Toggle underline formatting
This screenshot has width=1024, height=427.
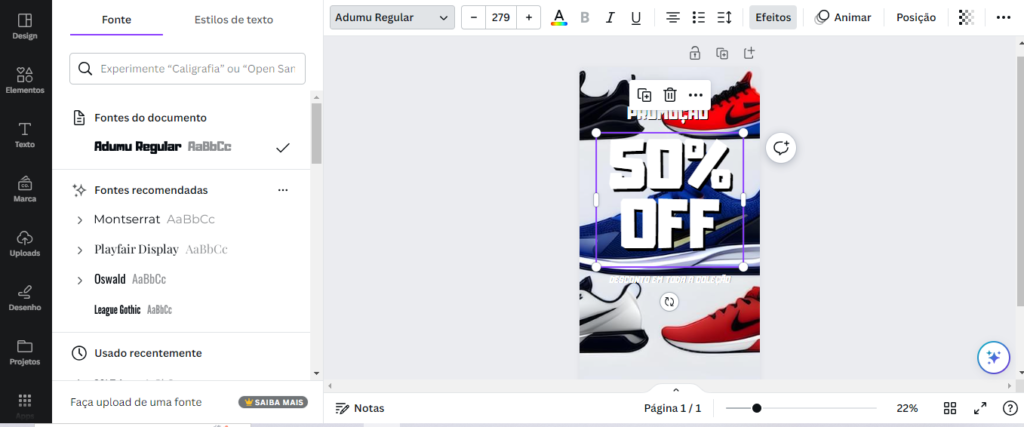click(635, 18)
